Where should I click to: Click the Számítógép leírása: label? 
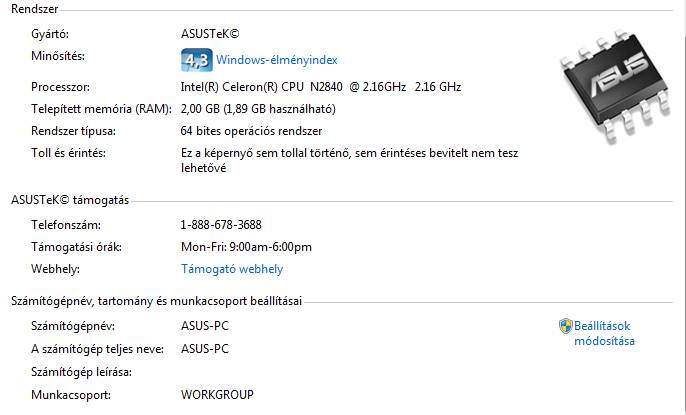(x=81, y=372)
